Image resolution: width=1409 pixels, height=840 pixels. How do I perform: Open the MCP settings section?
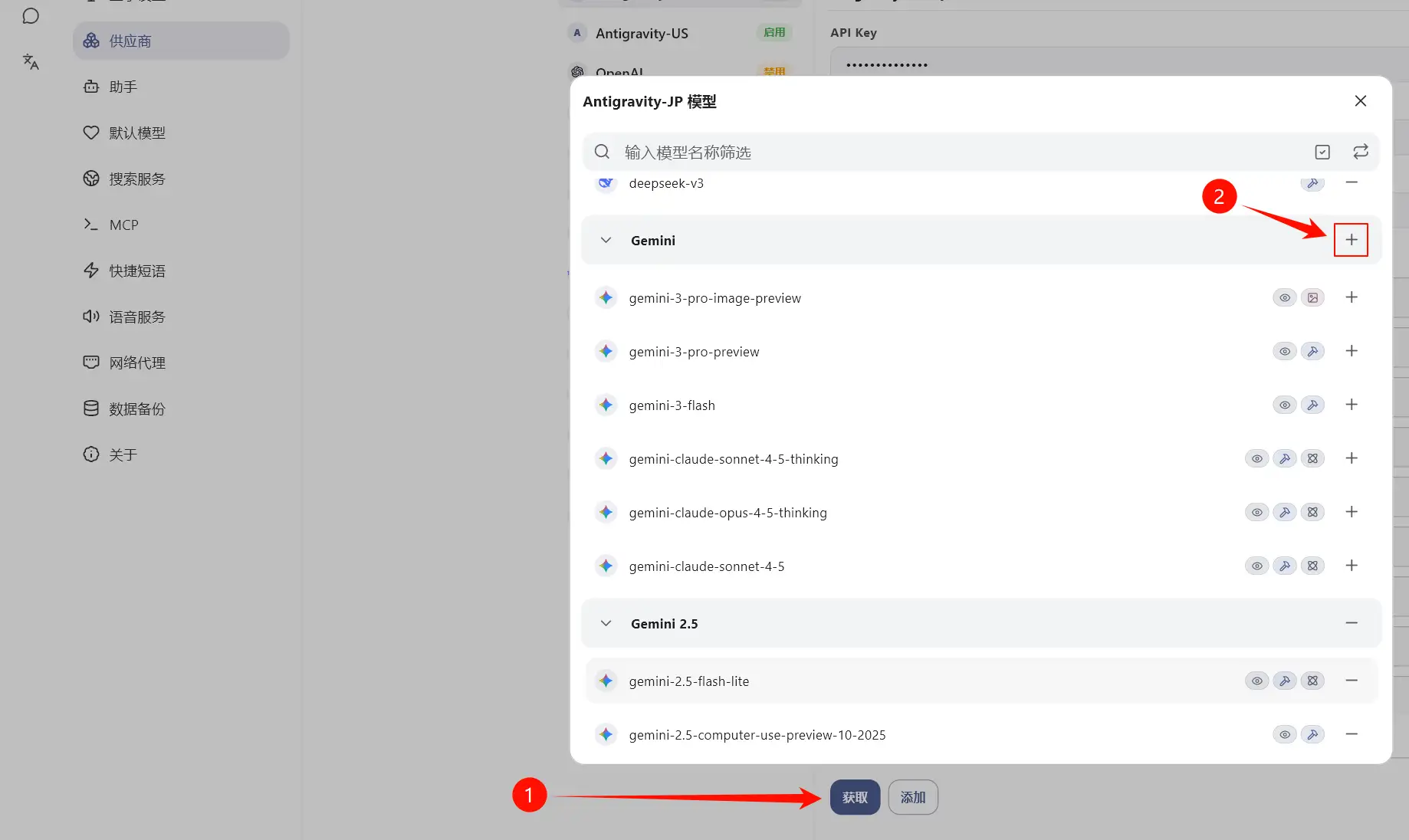pyautogui.click(x=123, y=225)
